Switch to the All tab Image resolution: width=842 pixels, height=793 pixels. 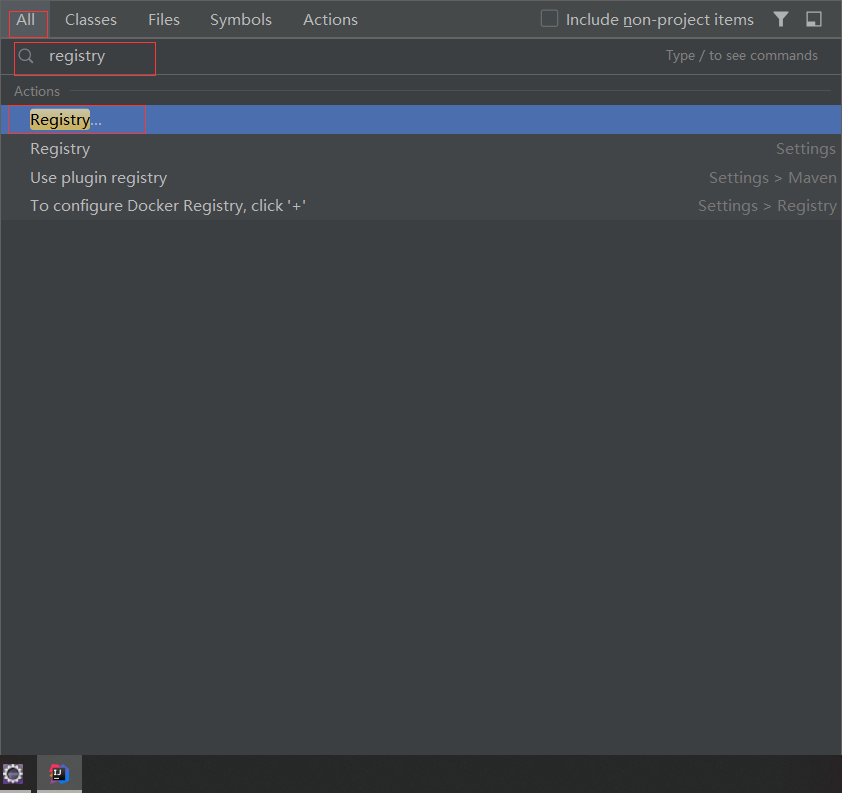tap(25, 20)
